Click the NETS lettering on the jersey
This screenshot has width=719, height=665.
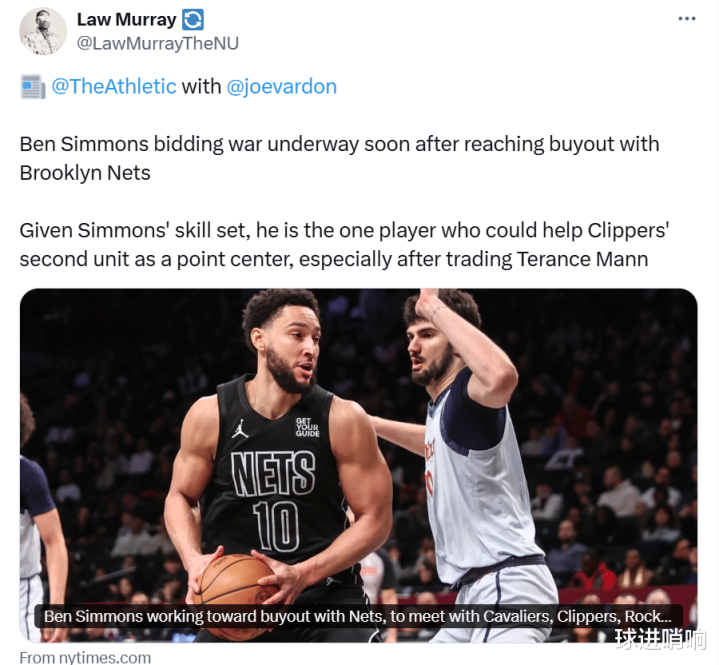273,473
